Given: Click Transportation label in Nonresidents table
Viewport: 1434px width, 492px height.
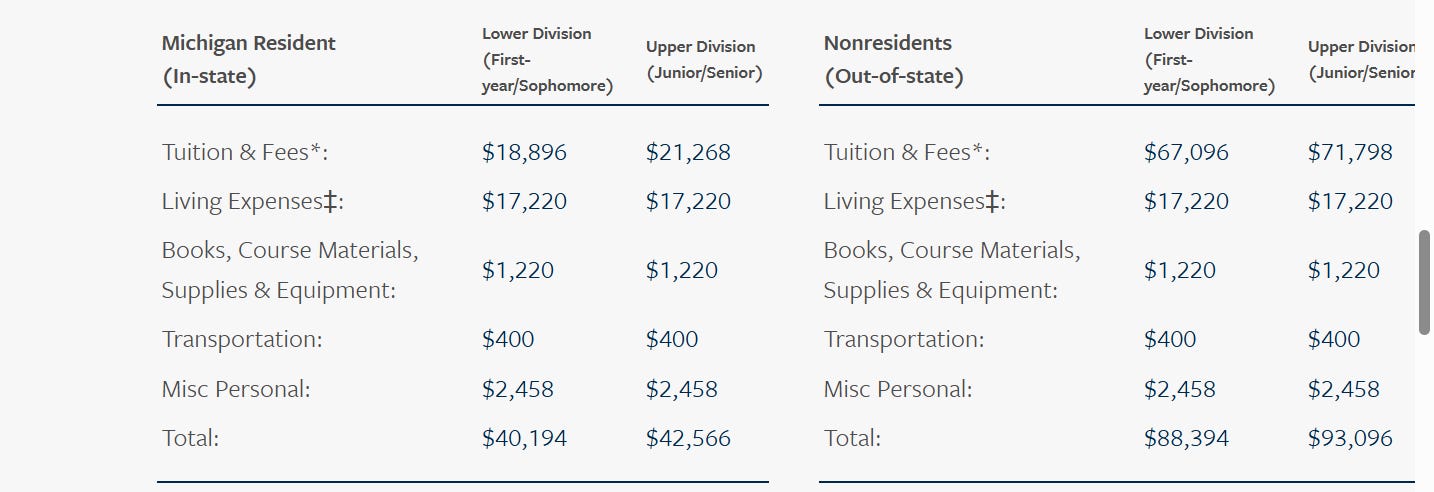Looking at the screenshot, I should point(904,339).
